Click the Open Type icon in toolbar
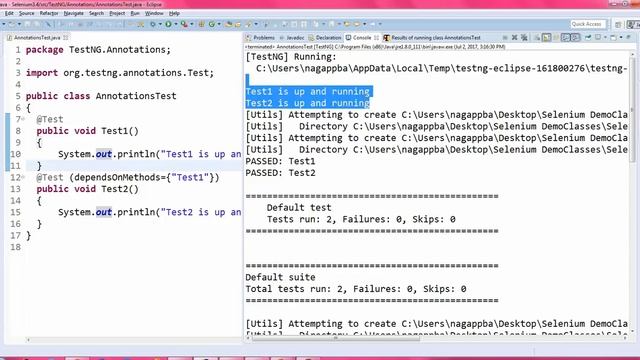The height and width of the screenshot is (360, 640). tap(229, 24)
